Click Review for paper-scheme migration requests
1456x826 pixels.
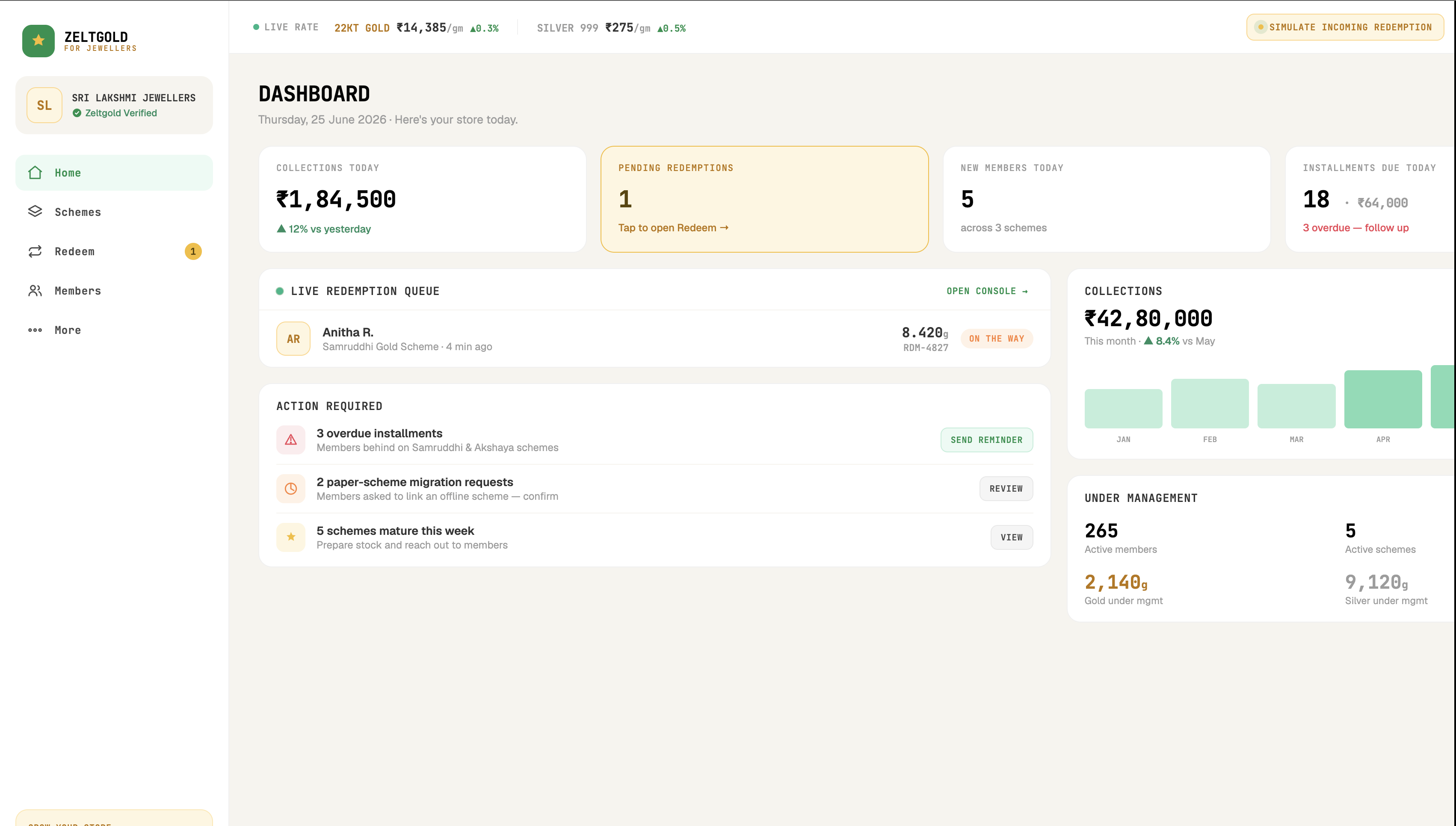pos(1006,488)
